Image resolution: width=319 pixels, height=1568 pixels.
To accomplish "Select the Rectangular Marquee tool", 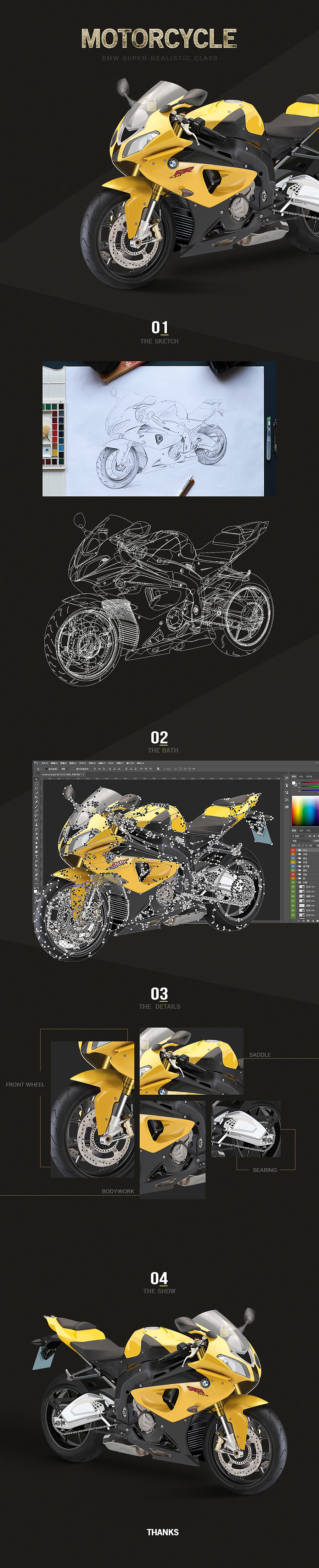I will (37, 784).
